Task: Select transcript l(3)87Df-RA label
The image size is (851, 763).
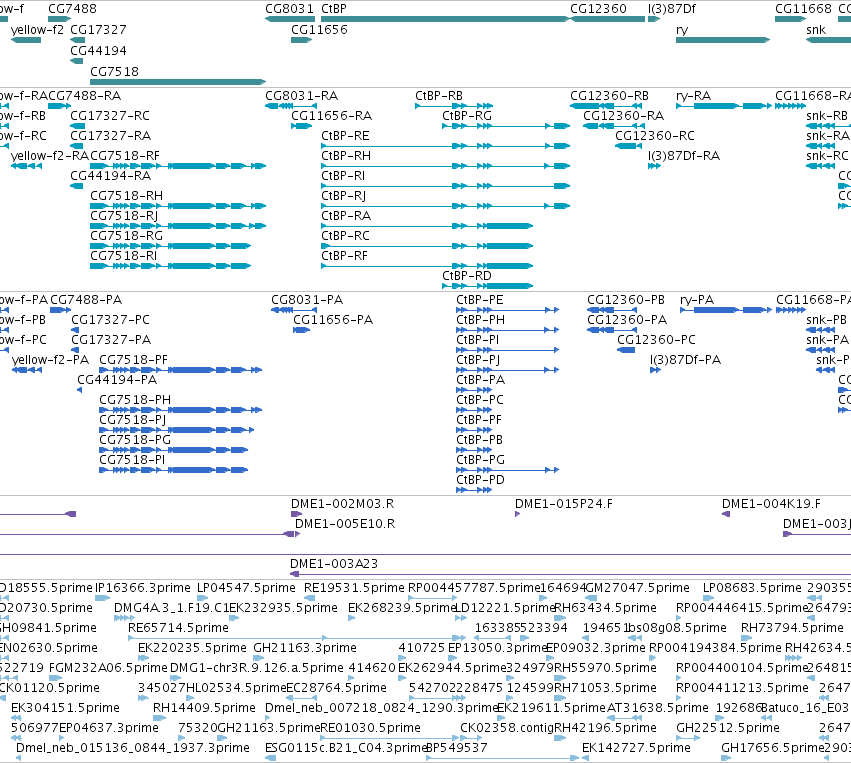Action: [x=684, y=156]
